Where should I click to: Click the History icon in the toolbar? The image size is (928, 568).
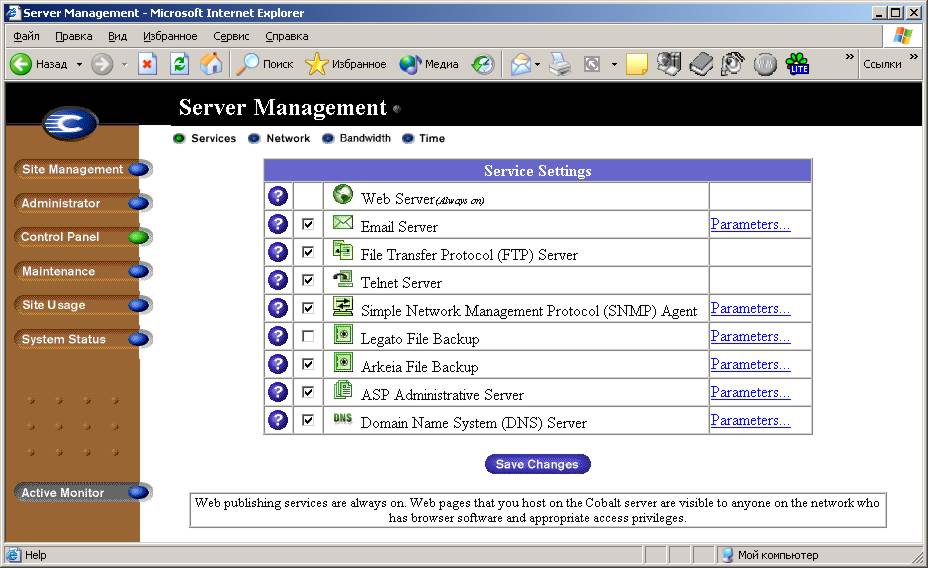483,64
